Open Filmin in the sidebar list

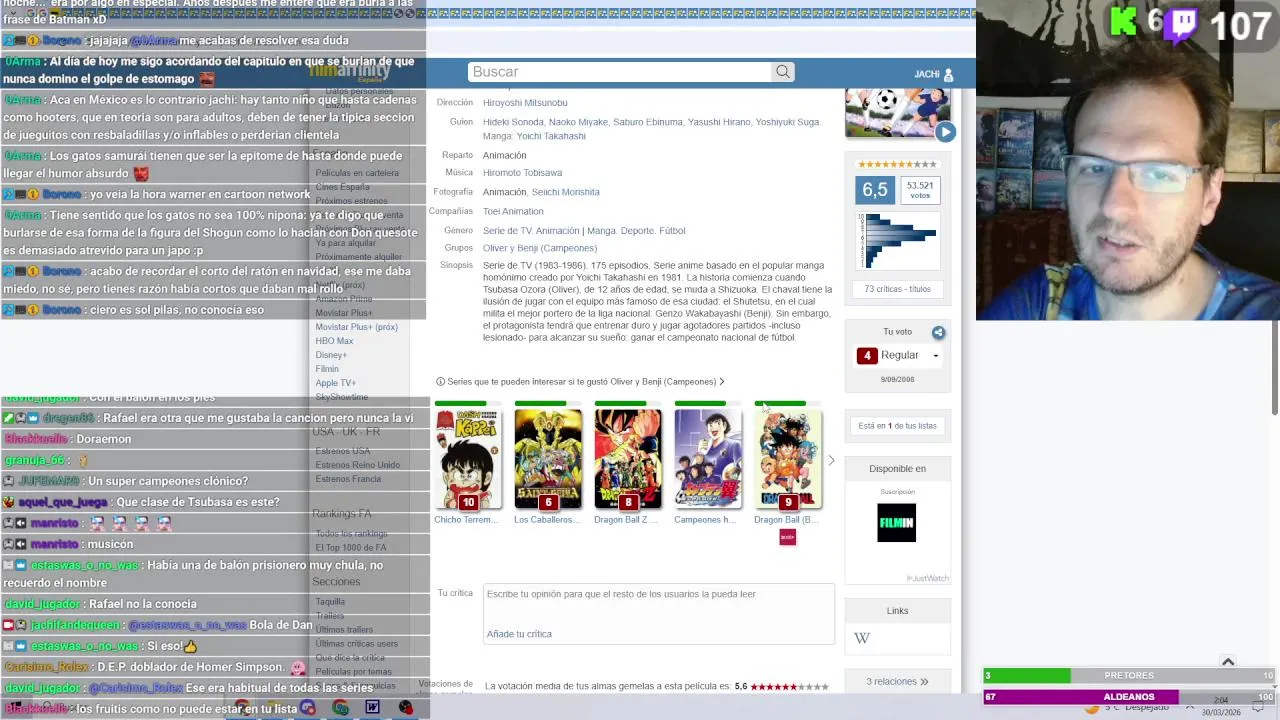click(327, 369)
